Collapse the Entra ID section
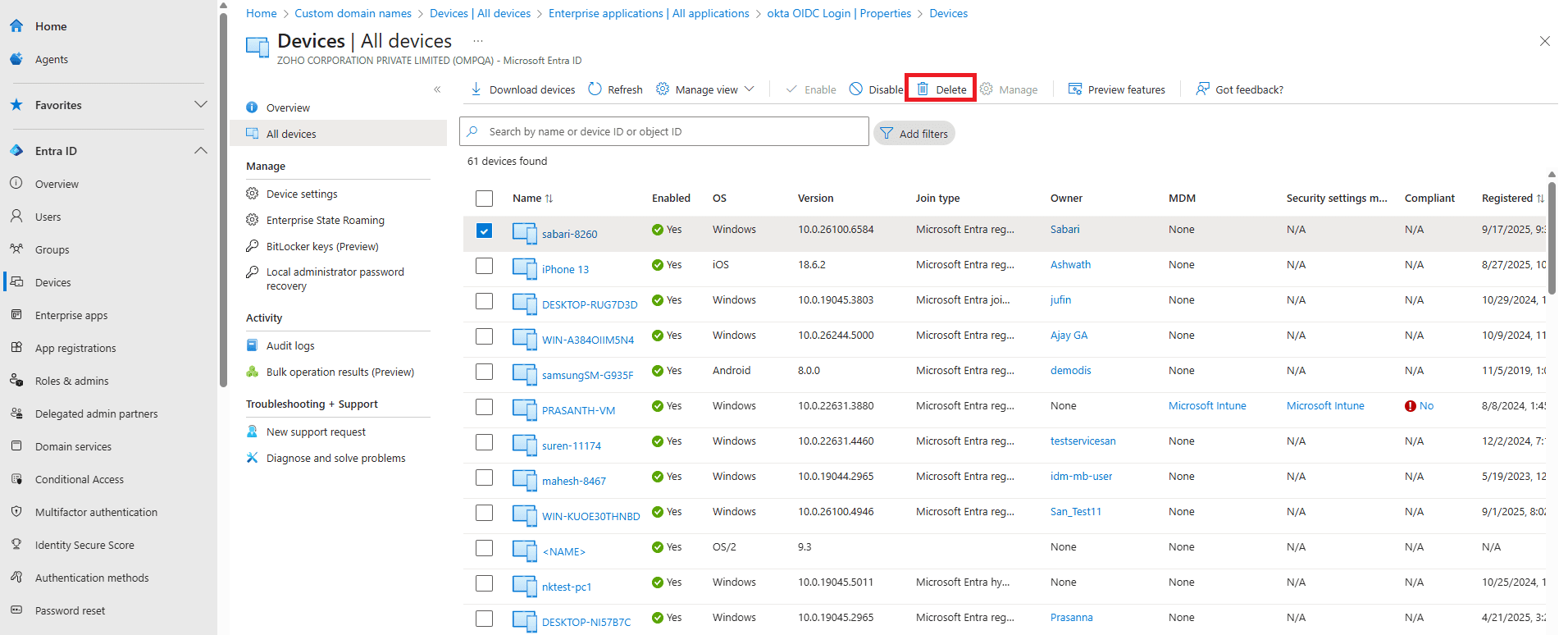 coord(201,151)
